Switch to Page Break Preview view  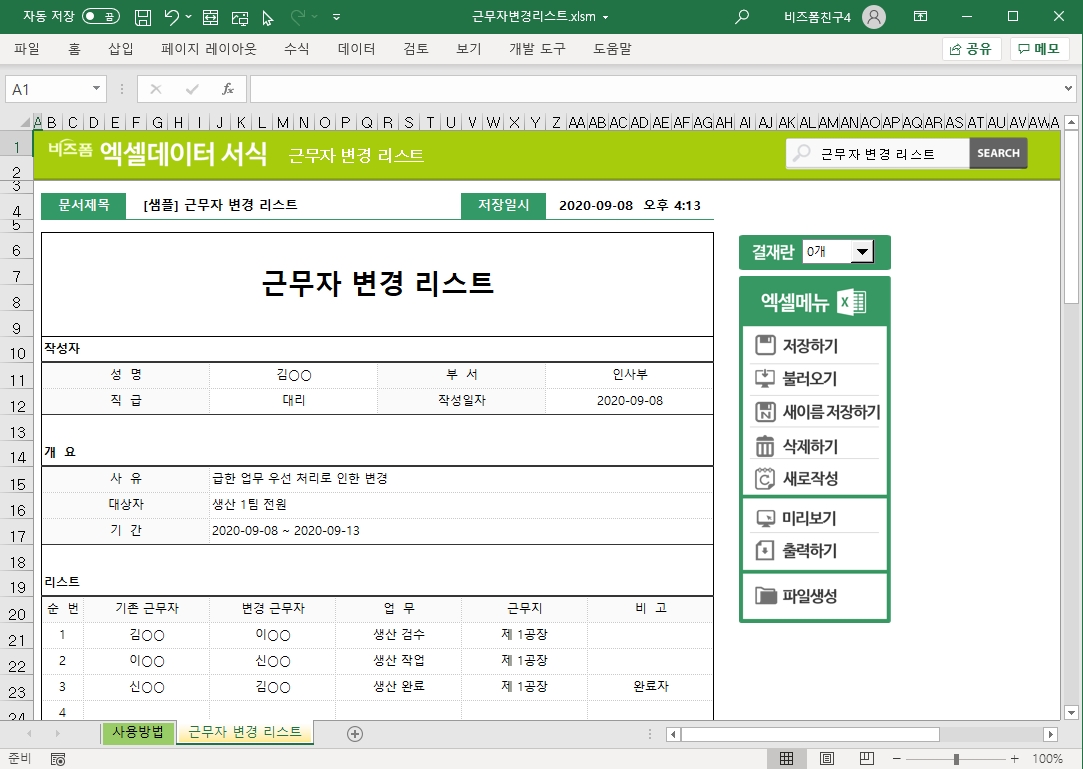867,759
